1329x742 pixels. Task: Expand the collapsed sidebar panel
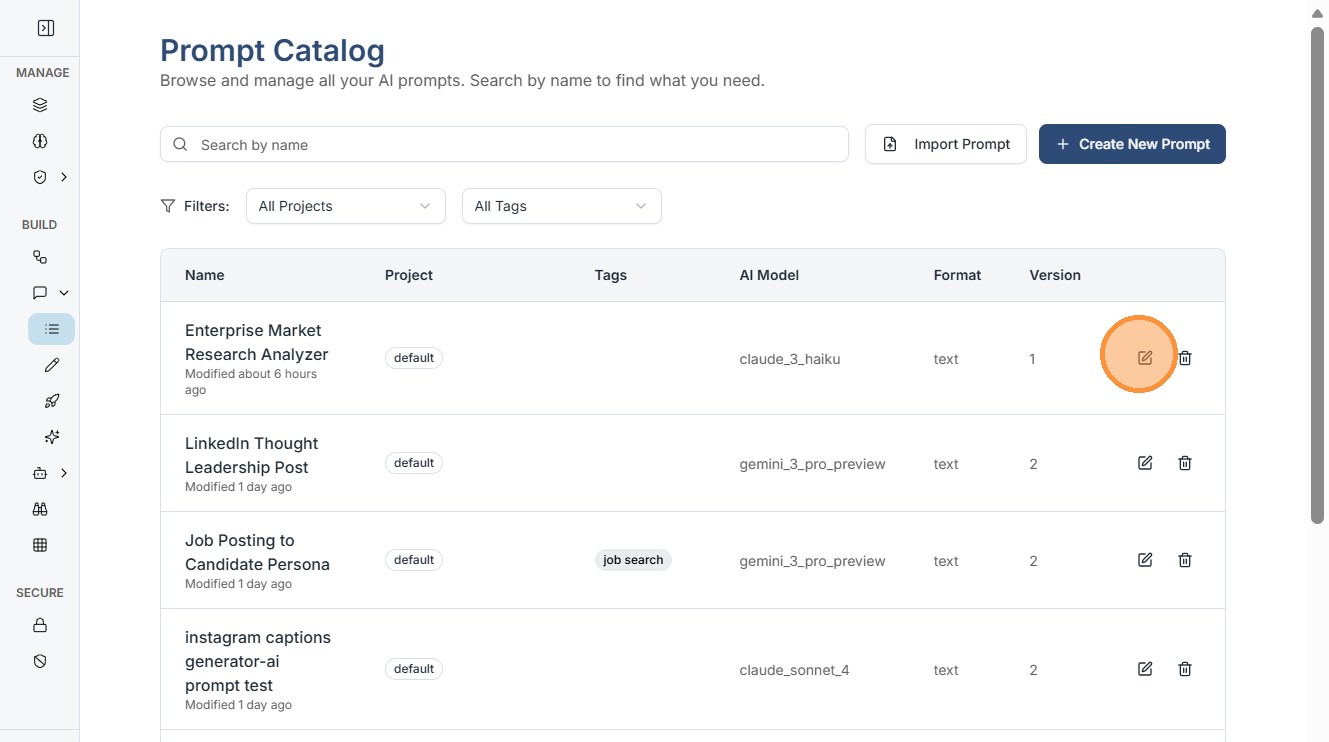[45, 28]
